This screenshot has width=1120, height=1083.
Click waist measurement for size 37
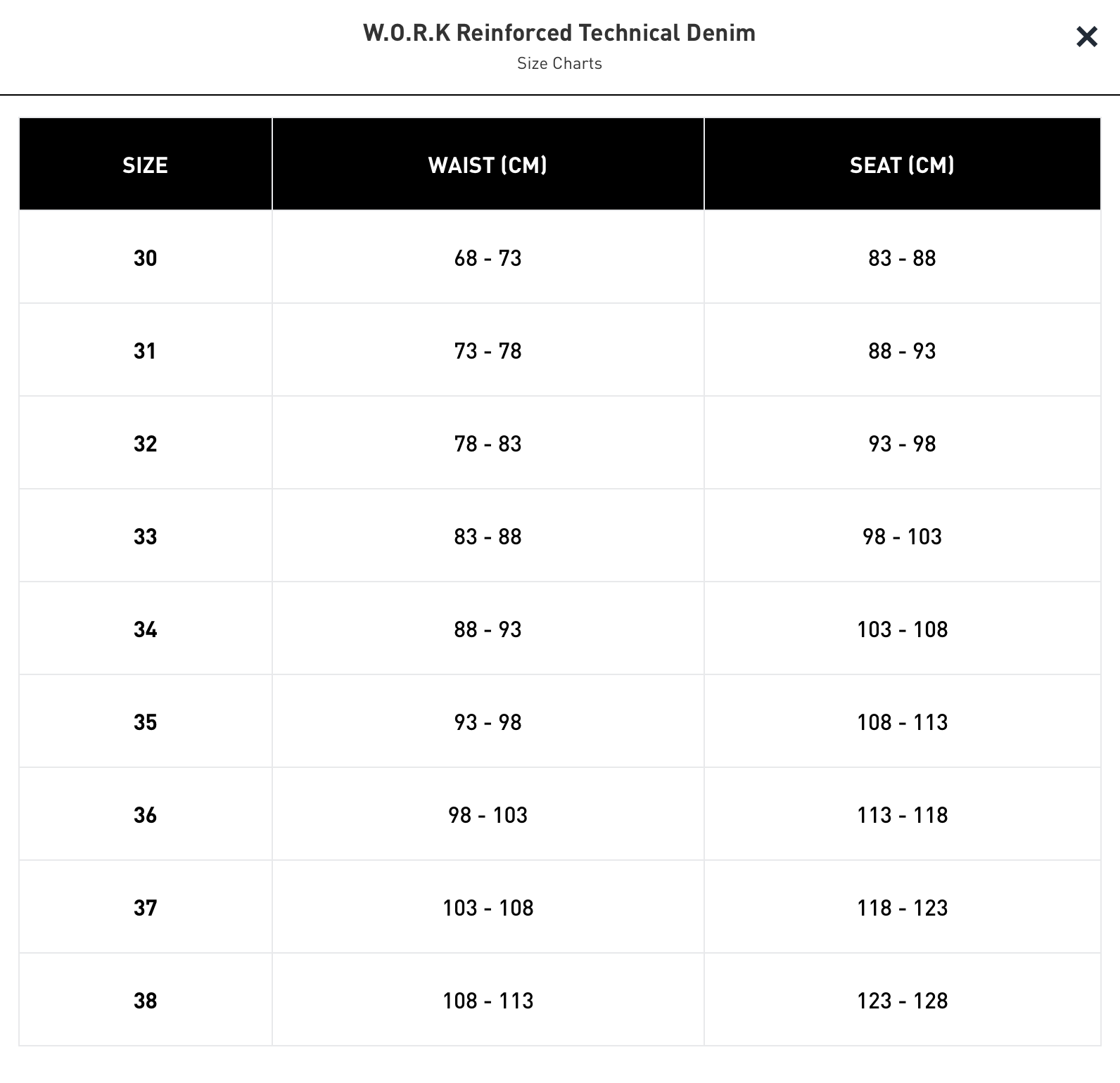point(488,908)
